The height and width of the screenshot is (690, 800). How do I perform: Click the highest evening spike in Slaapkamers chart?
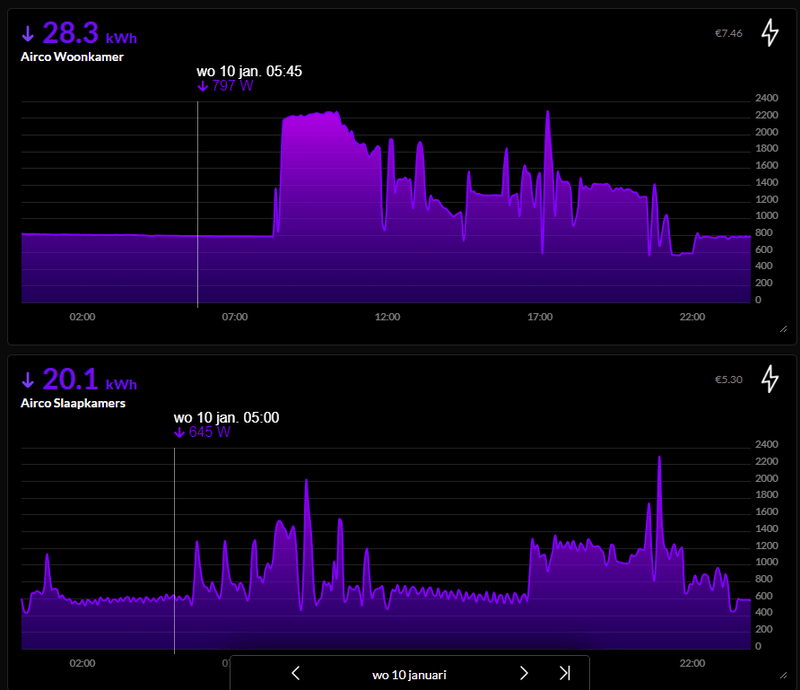pos(659,458)
